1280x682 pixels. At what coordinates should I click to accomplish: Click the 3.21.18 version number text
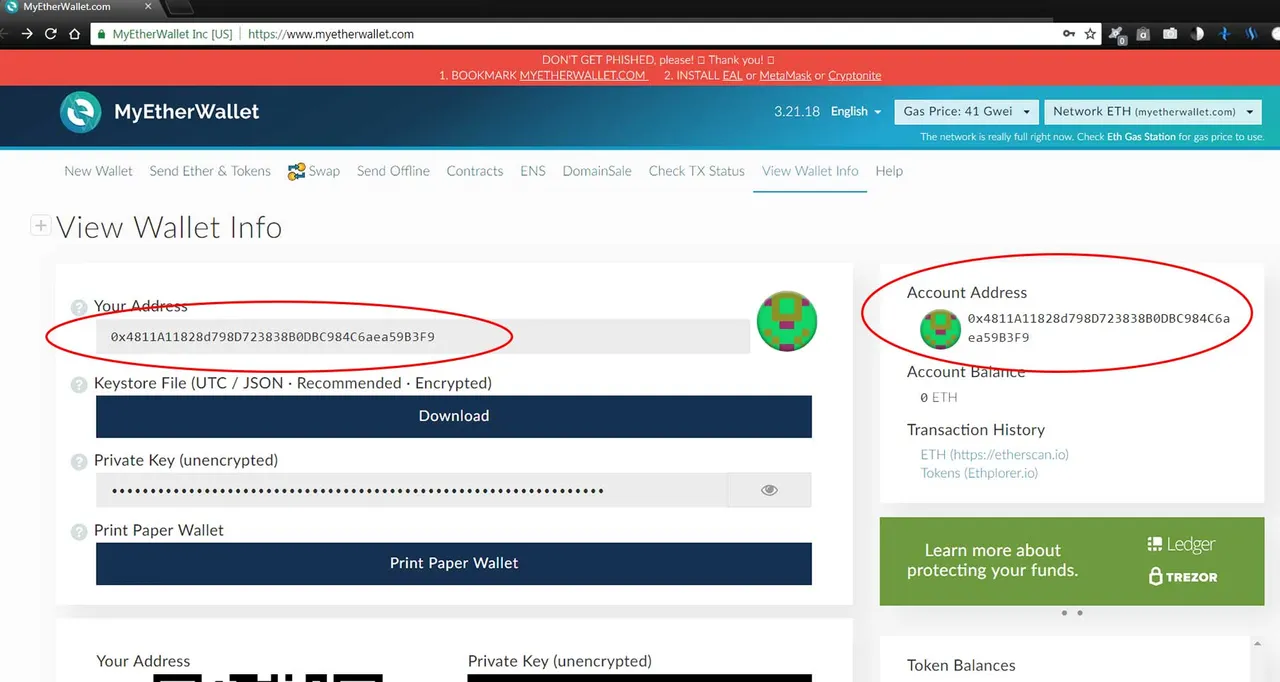pyautogui.click(x=797, y=111)
